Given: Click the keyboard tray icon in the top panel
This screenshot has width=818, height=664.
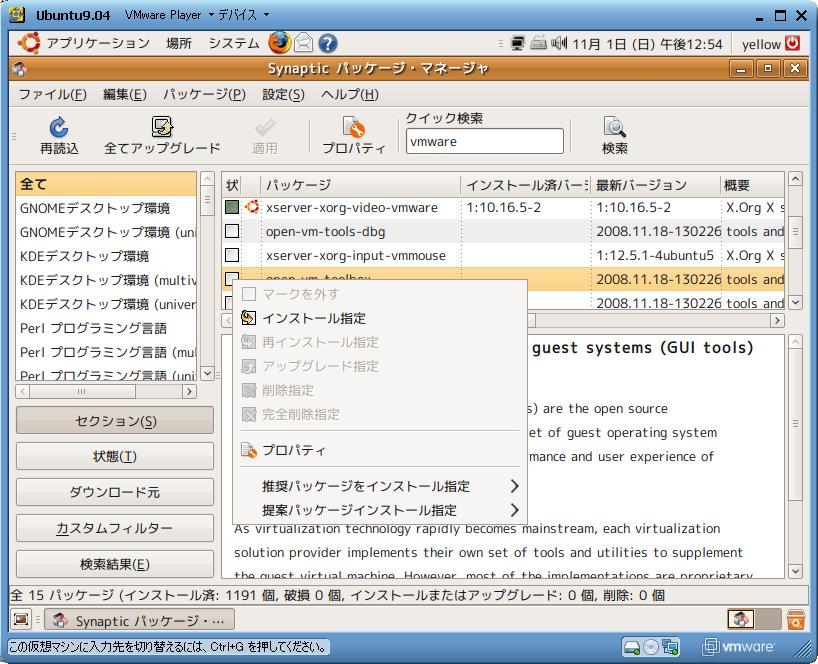Looking at the screenshot, I should pyautogui.click(x=538, y=43).
